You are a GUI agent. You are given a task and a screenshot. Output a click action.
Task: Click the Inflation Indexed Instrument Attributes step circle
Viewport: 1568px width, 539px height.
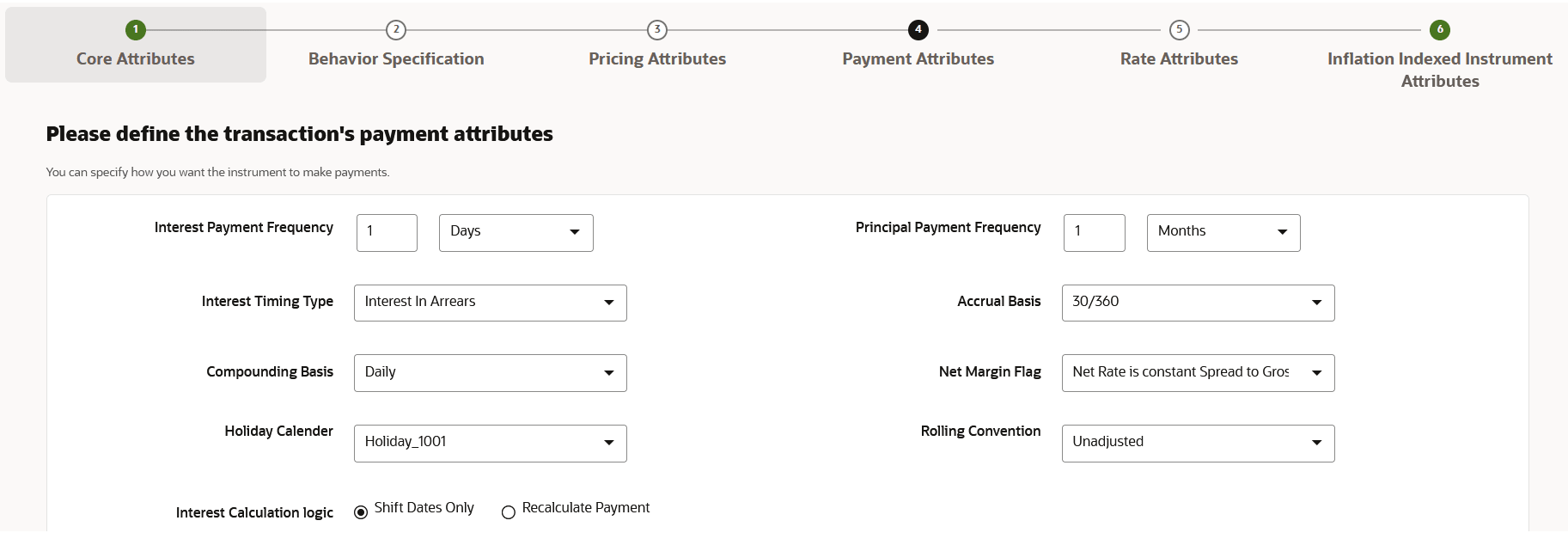point(1439,28)
